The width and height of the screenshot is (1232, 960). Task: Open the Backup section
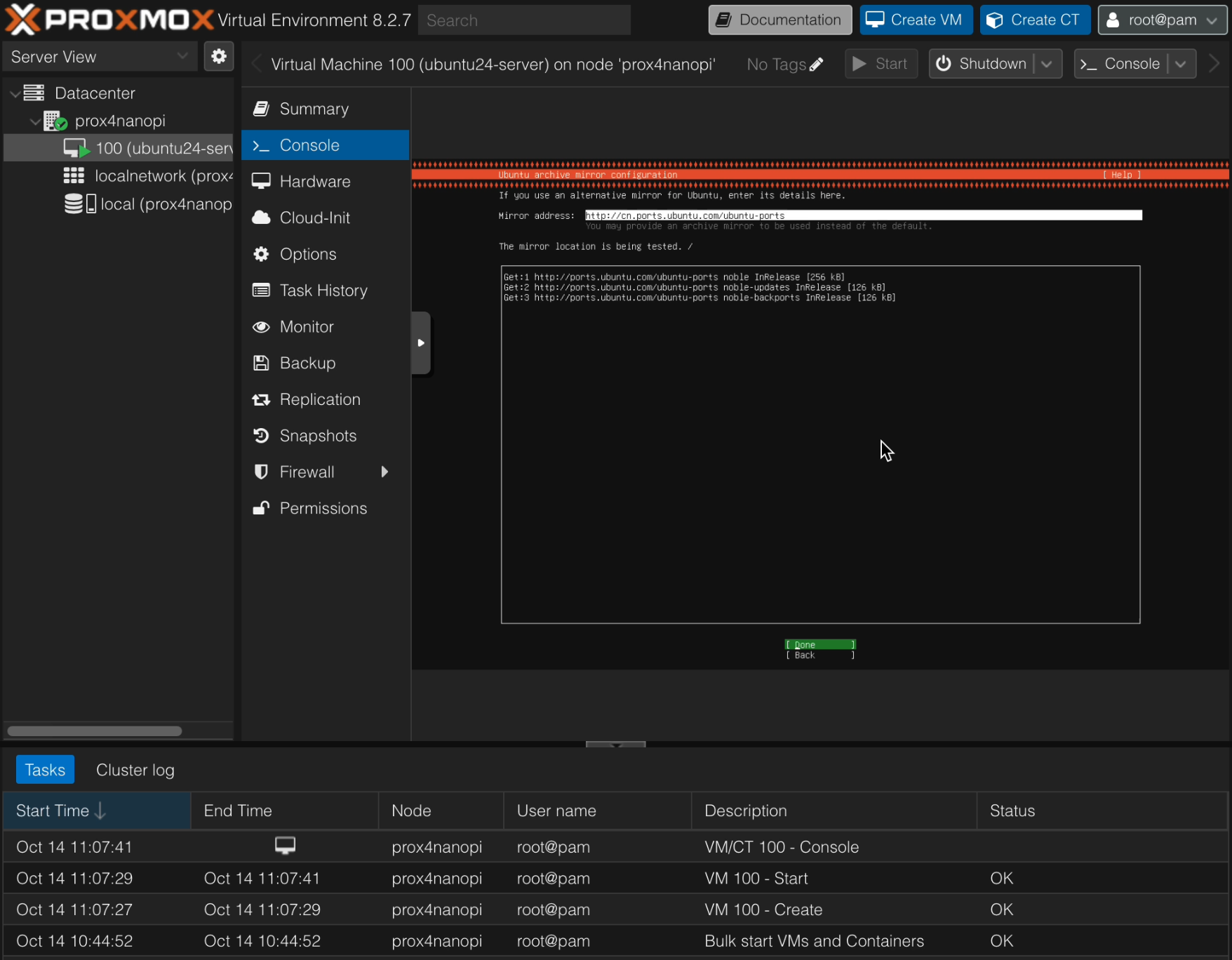[x=307, y=363]
